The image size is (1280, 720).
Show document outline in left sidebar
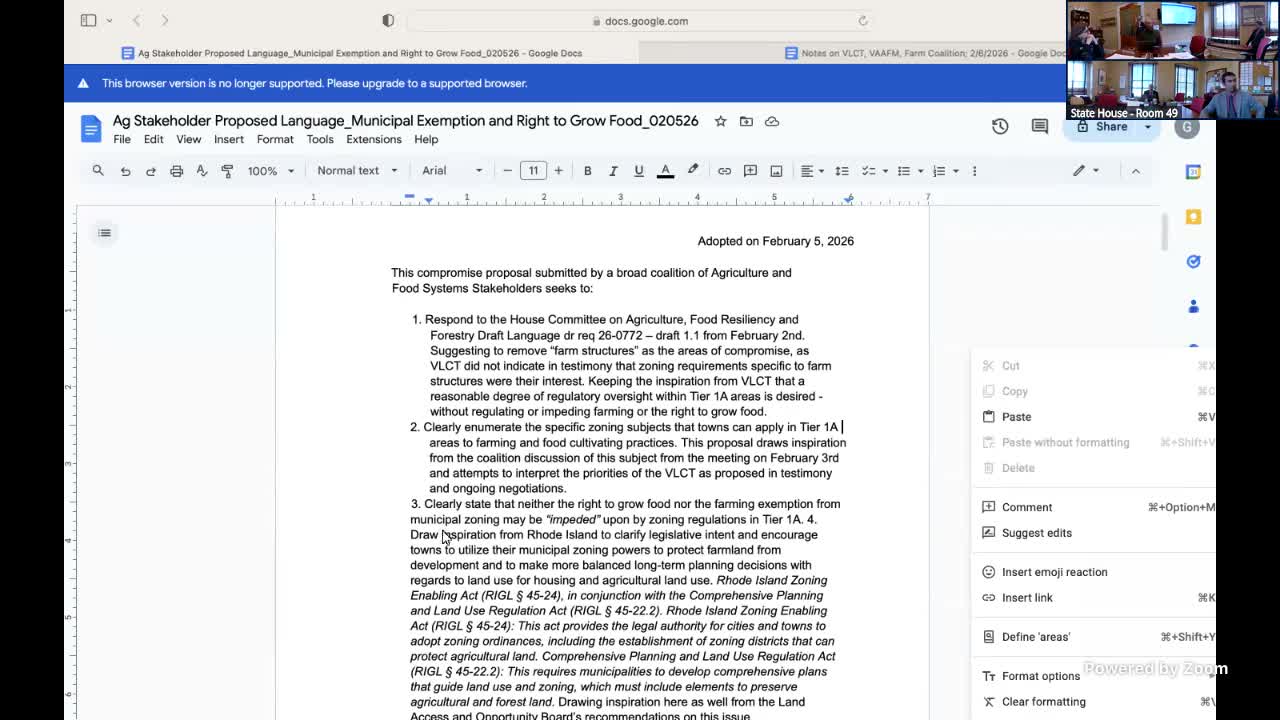click(x=104, y=233)
